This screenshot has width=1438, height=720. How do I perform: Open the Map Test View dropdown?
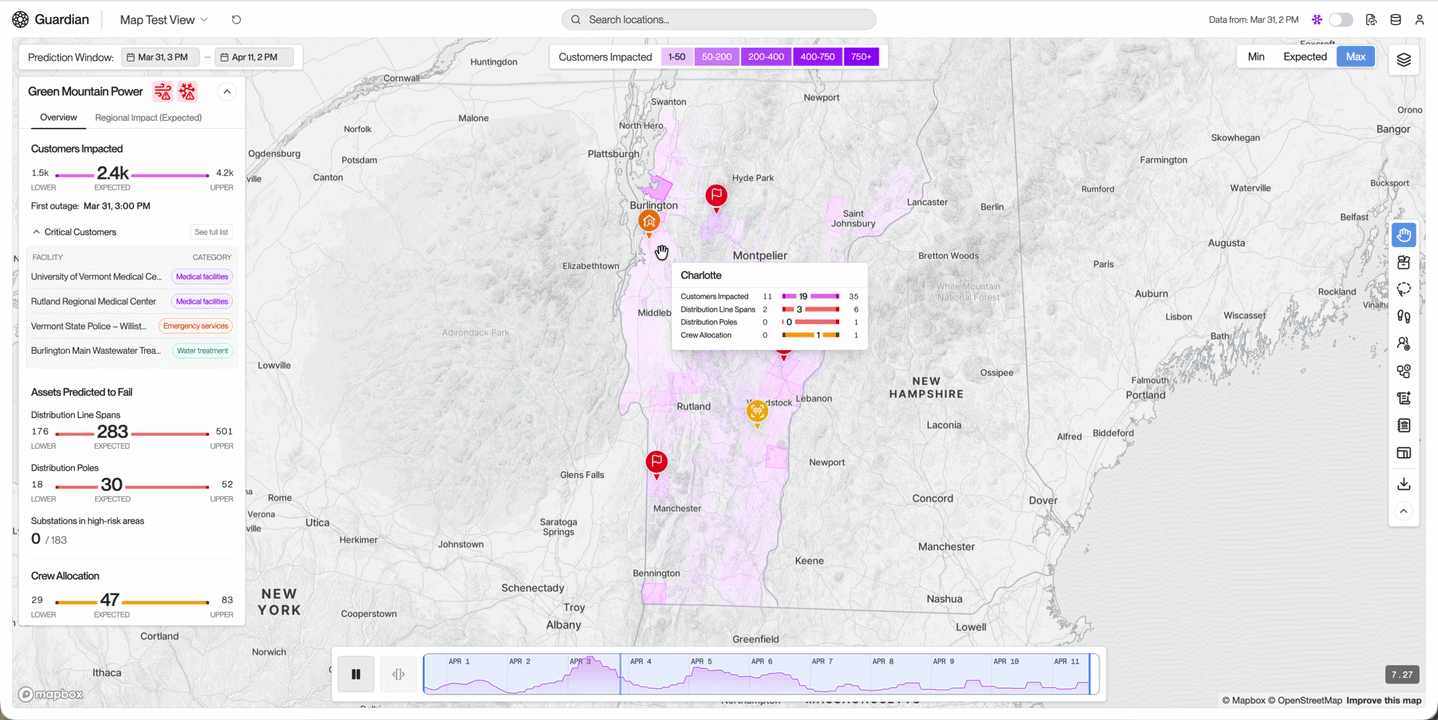[164, 20]
